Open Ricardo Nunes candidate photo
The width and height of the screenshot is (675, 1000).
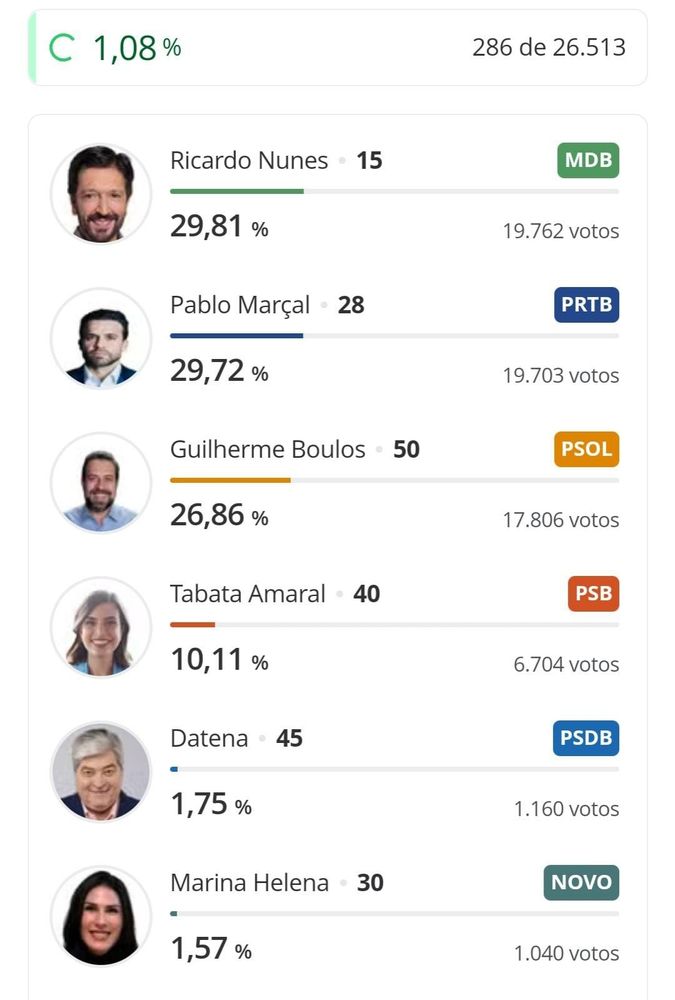(x=101, y=194)
